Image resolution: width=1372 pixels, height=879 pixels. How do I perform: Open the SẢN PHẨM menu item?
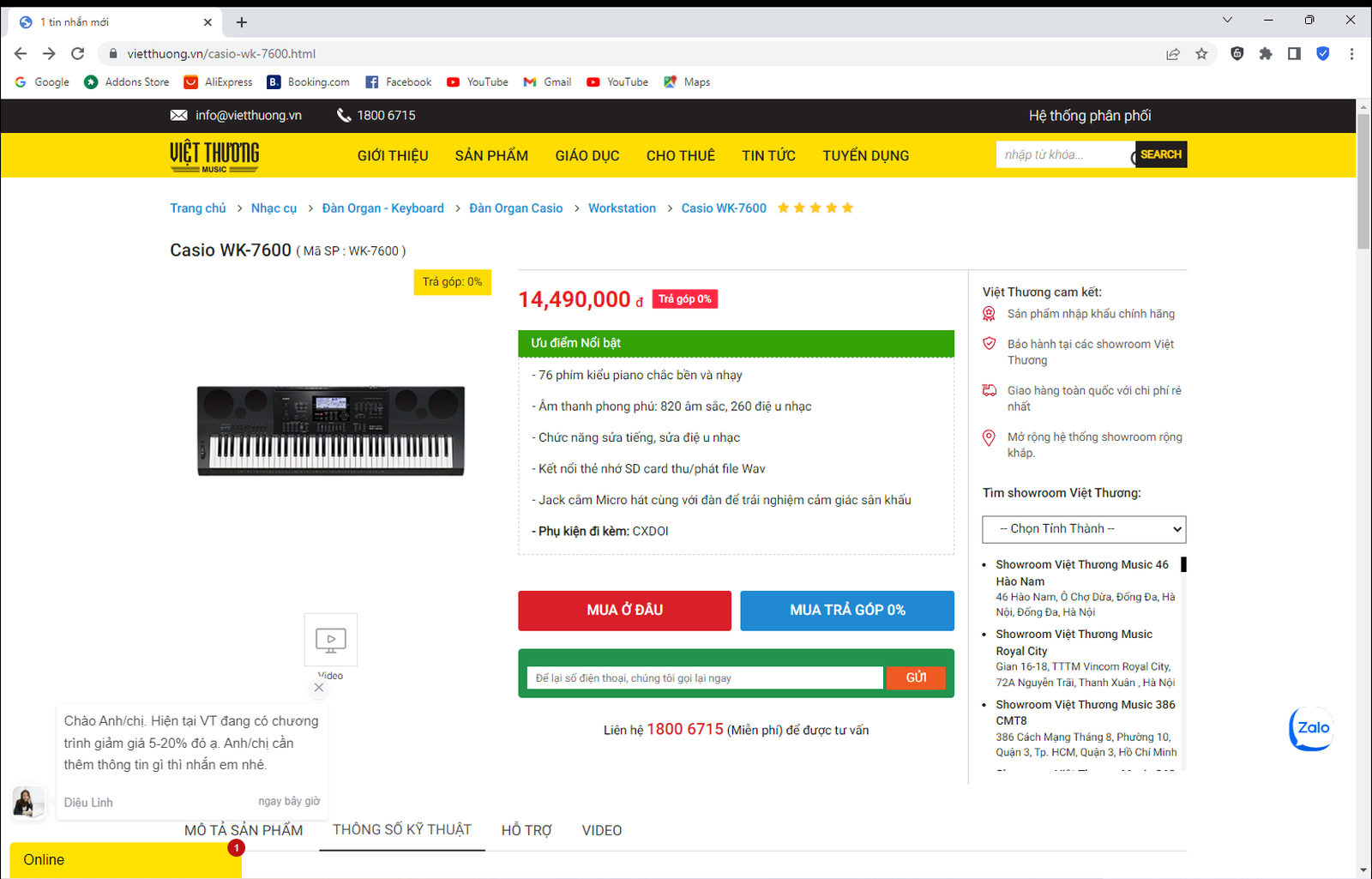tap(491, 156)
